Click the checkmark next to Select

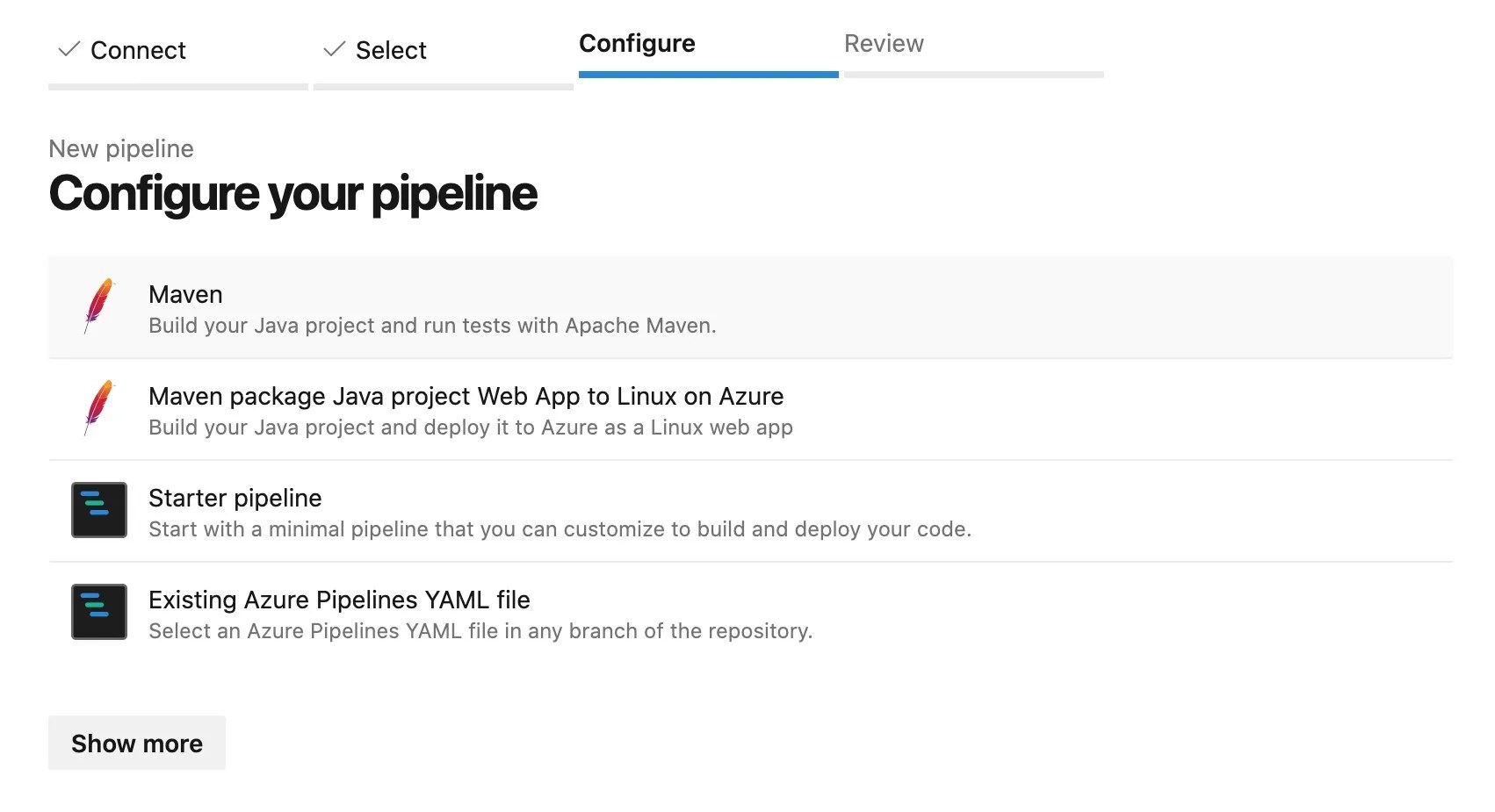click(335, 49)
